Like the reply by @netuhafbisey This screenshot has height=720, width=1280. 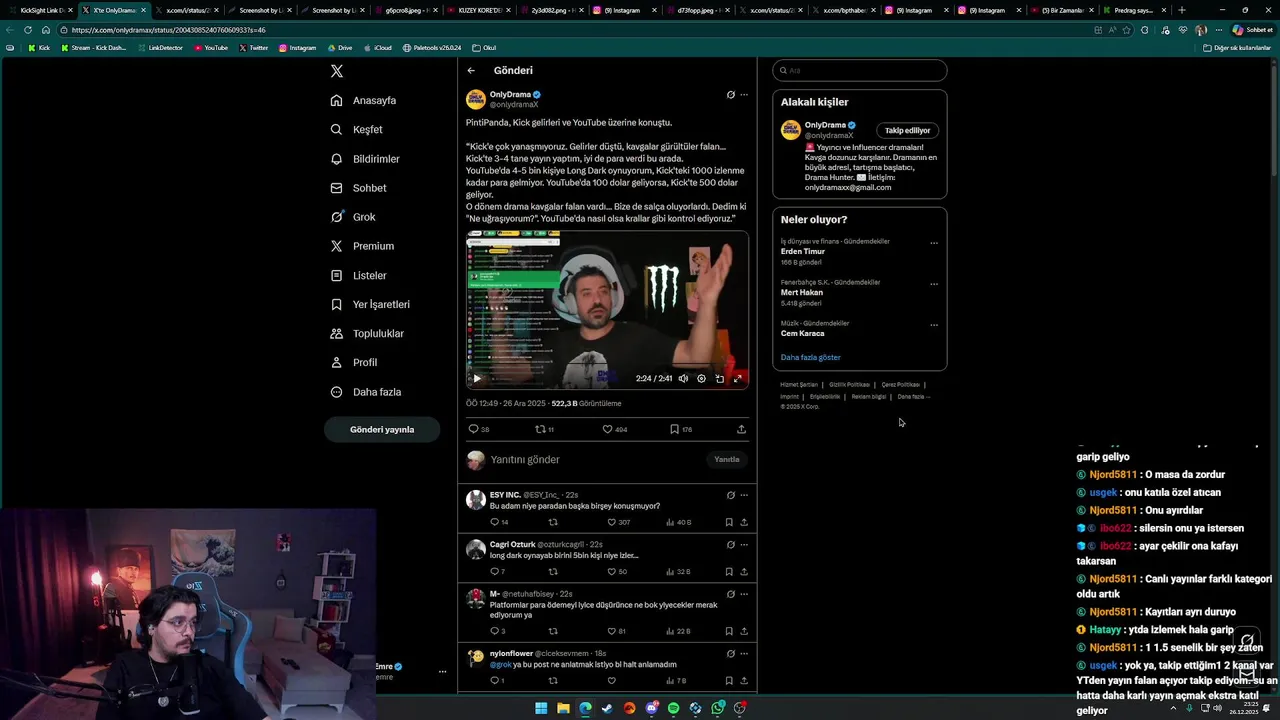coord(617,631)
